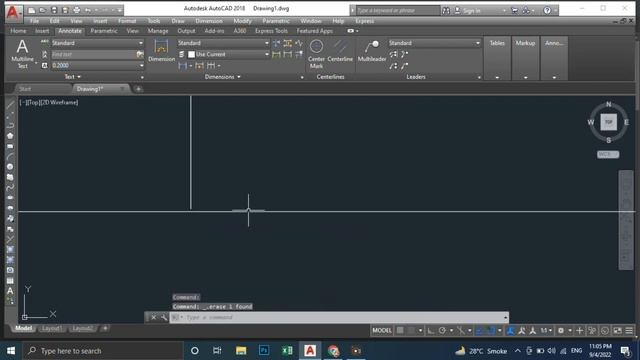Viewport: 640px width, 360px height.
Task: Open the text style Standard dropdown
Action: pos(97,43)
